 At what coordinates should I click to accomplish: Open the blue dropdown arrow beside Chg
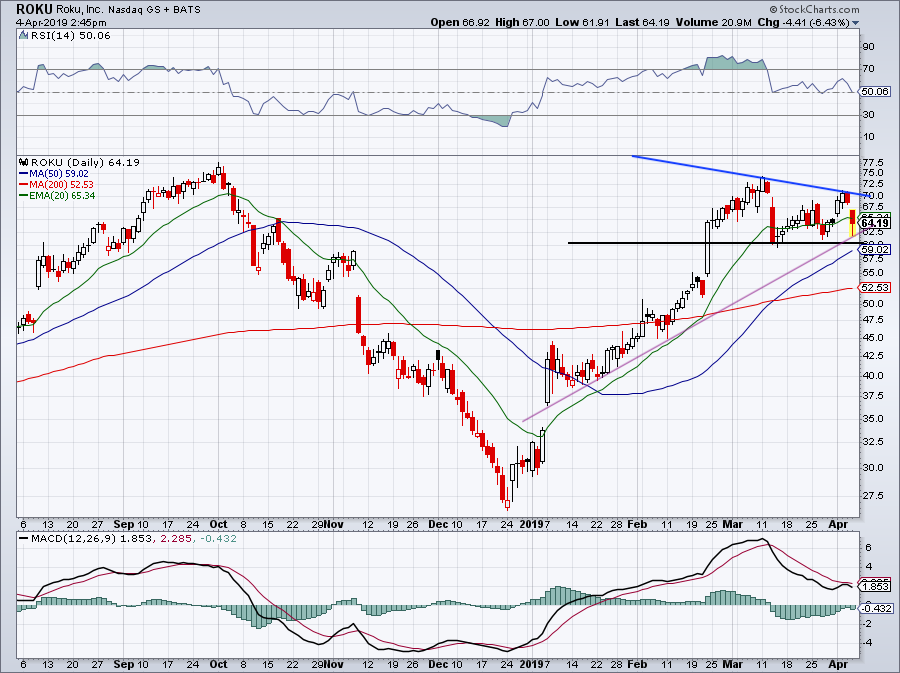click(x=856, y=23)
